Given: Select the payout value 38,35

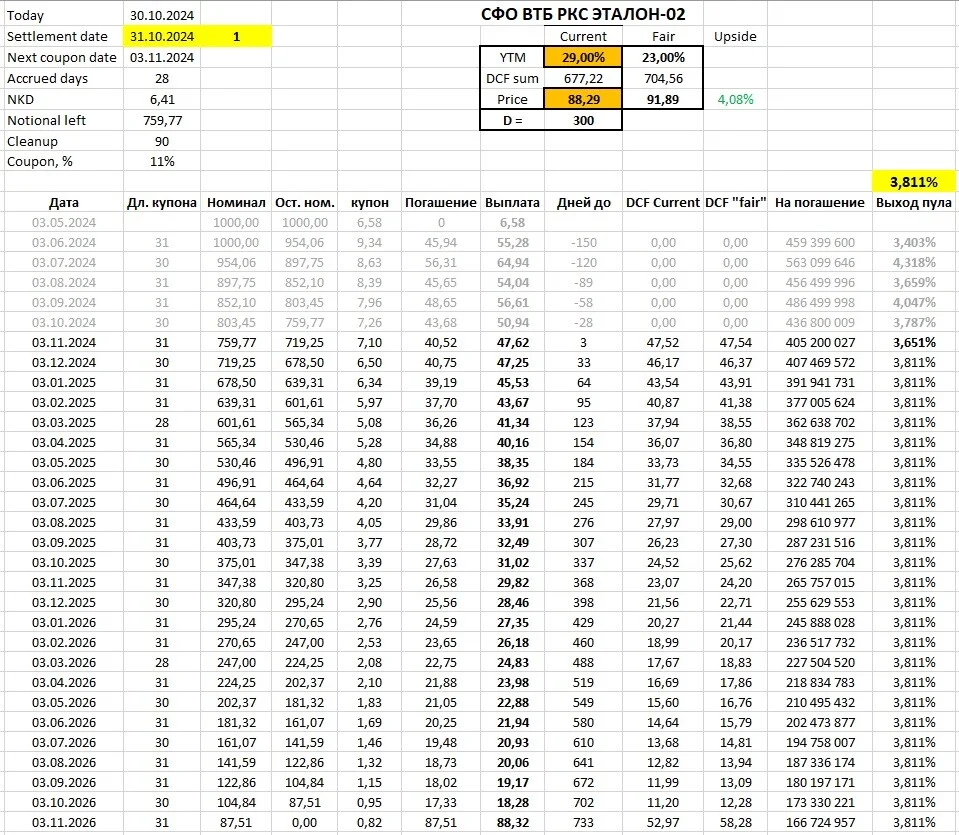Looking at the screenshot, I should (x=513, y=462).
